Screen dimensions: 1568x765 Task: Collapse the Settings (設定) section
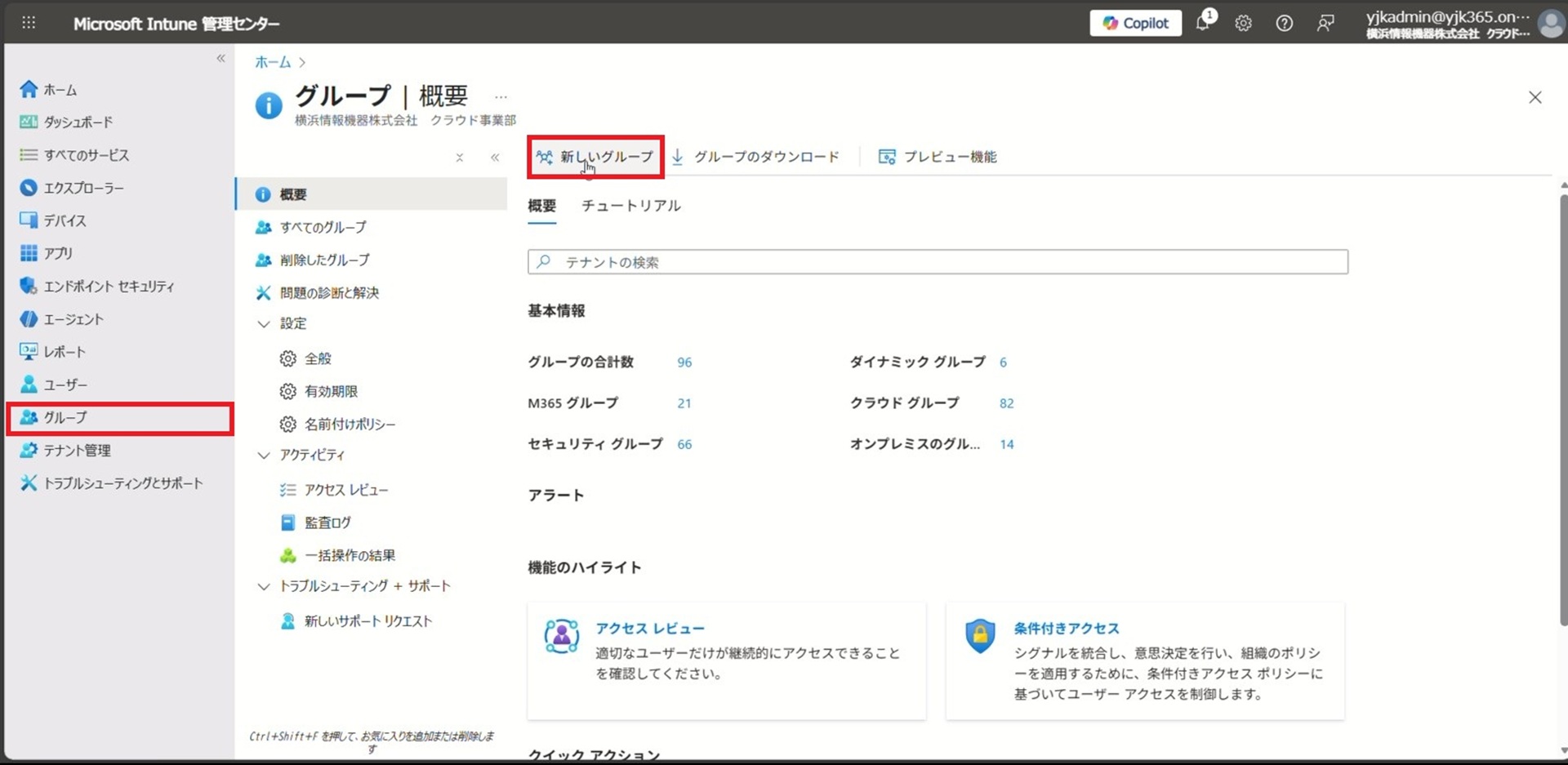pyautogui.click(x=264, y=324)
